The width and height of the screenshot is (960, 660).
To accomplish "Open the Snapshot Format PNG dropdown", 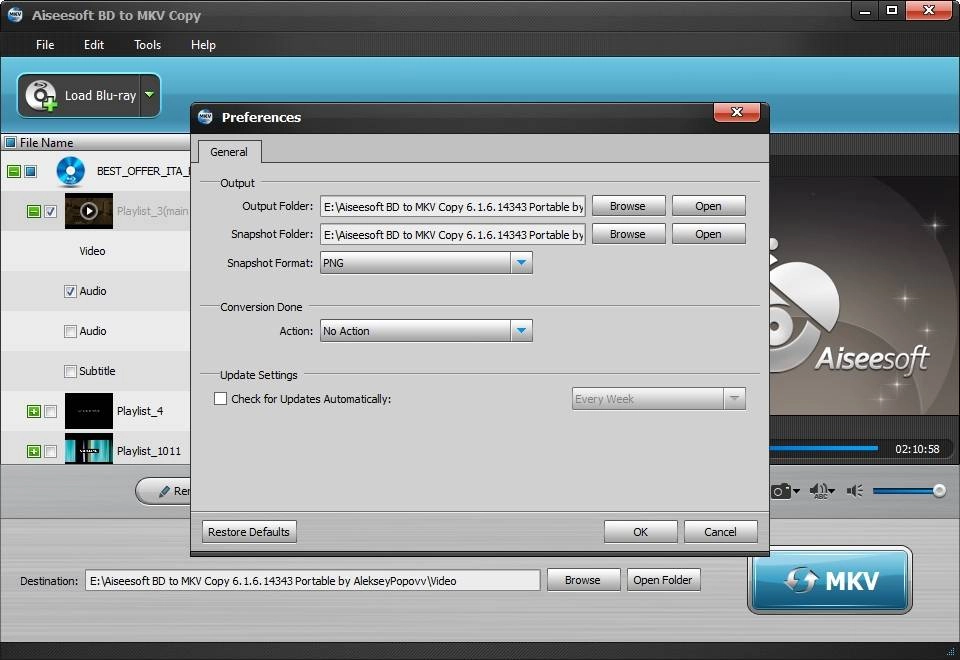I will [426, 263].
